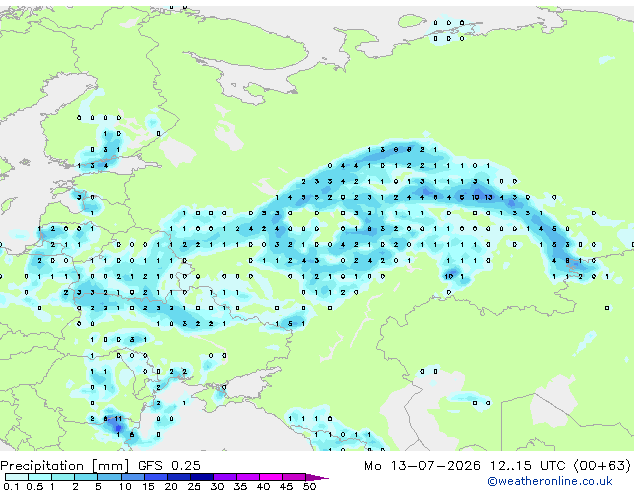Viewport: 634px width, 490px height.
Task: Click the '35' legend scale label
Action: 240,486
